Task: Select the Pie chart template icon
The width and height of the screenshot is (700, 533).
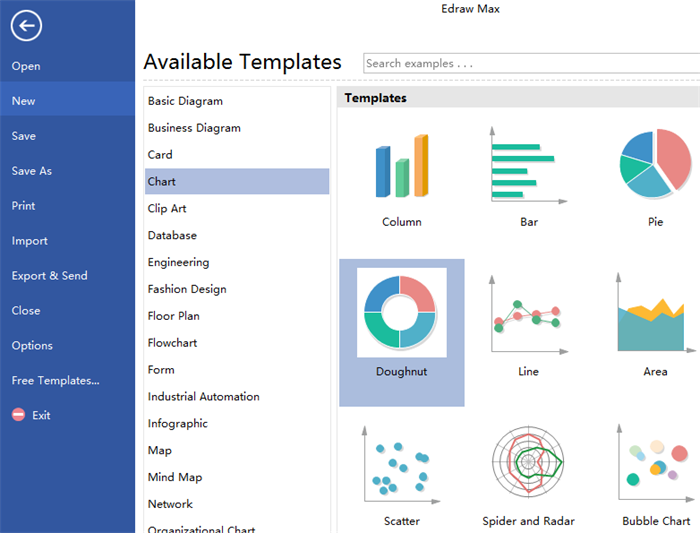Action: click(655, 163)
